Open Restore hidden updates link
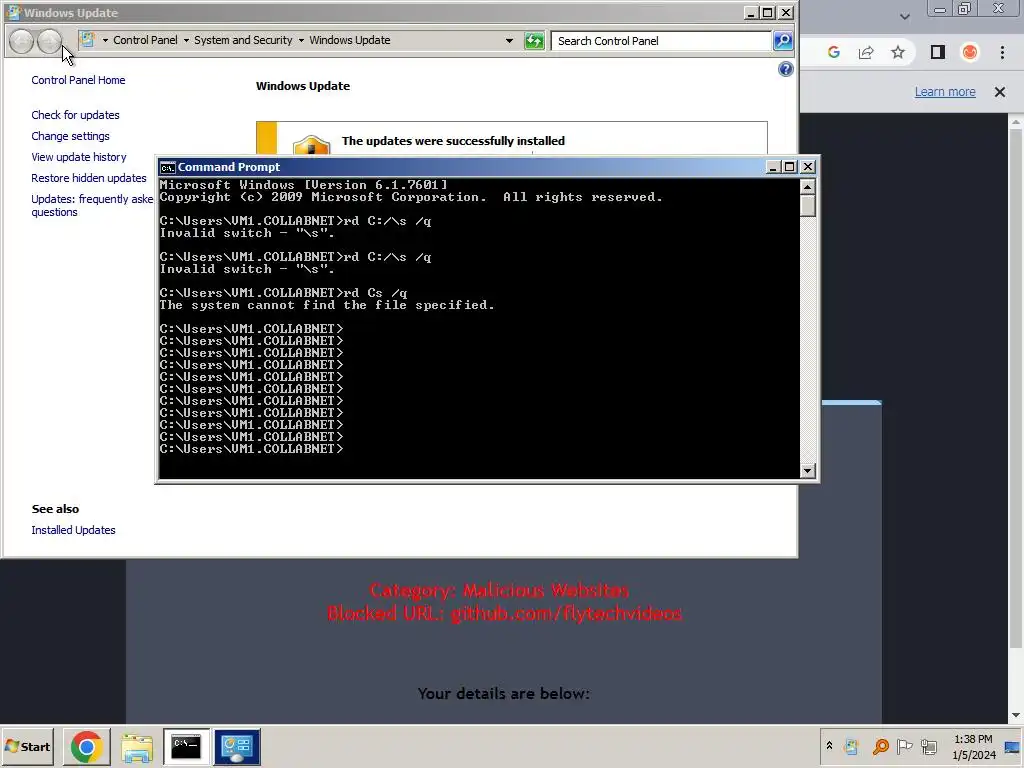This screenshot has width=1024, height=768. click(x=89, y=178)
